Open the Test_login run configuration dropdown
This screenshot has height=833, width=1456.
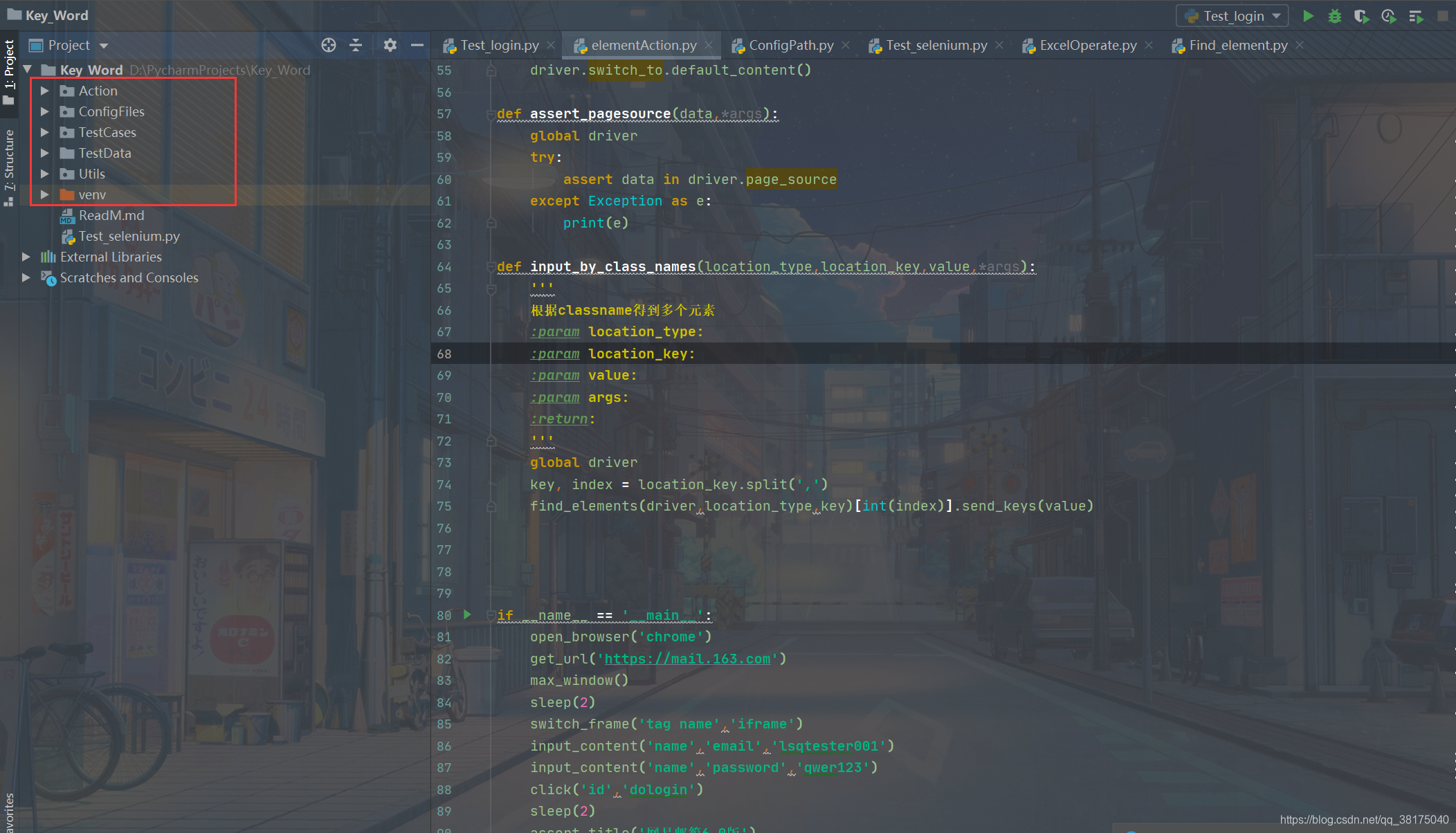point(1232,16)
